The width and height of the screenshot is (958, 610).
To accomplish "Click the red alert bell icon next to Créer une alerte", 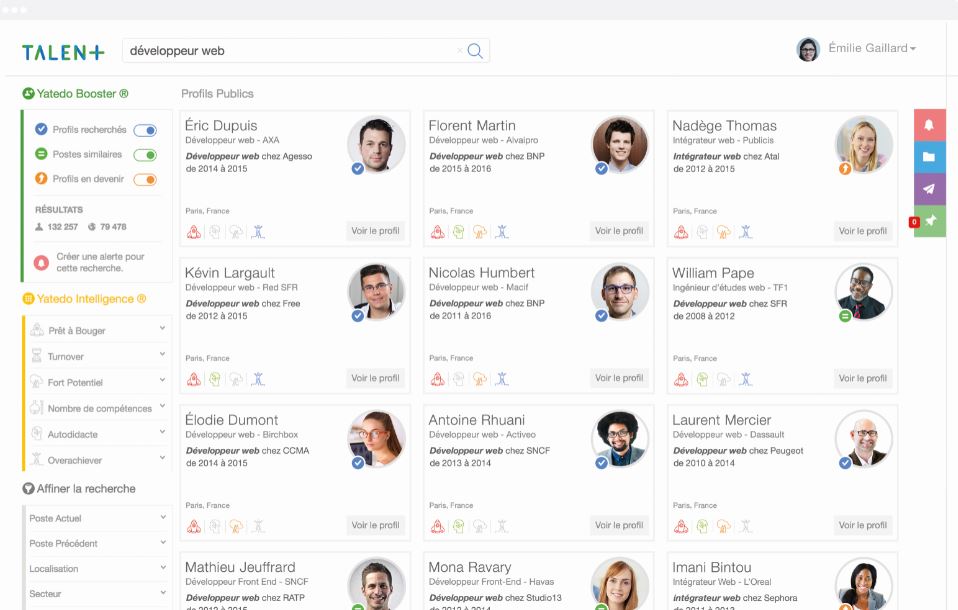I will [x=41, y=262].
